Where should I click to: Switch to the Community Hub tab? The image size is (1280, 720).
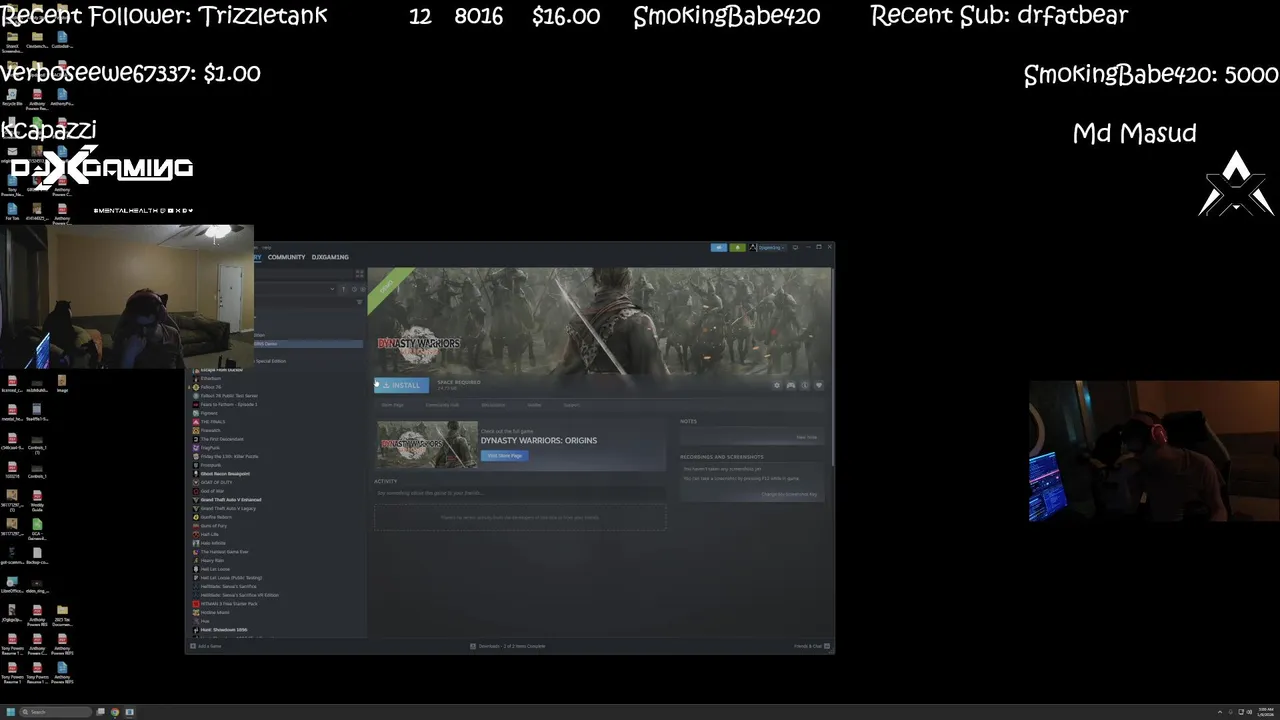pos(442,405)
